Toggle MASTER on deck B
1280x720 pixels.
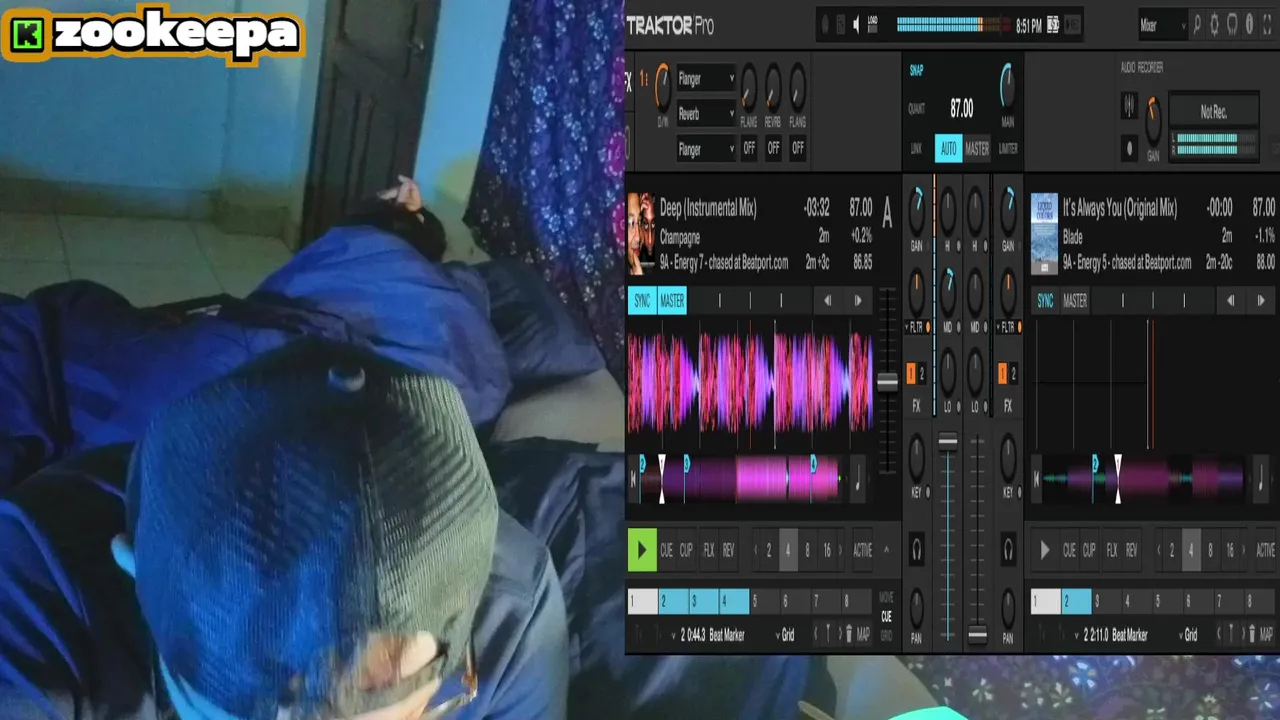(x=1075, y=300)
